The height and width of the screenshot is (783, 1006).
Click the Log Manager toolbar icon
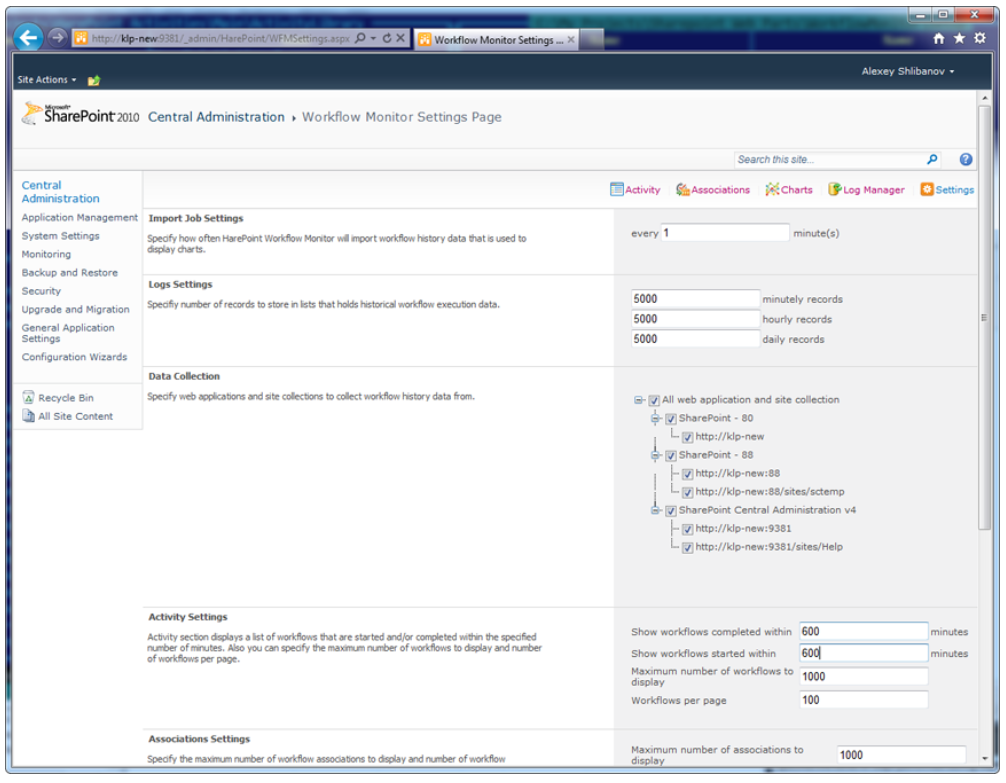tap(834, 189)
